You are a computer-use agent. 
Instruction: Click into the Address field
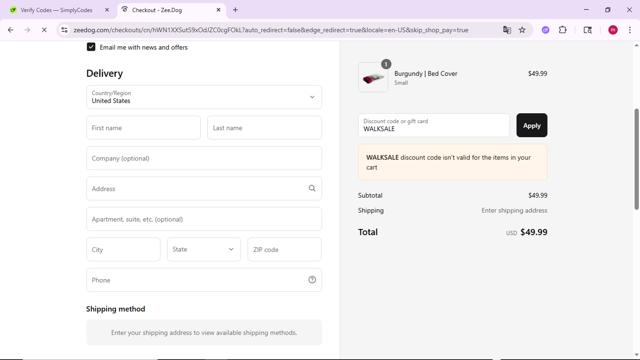[204, 189]
